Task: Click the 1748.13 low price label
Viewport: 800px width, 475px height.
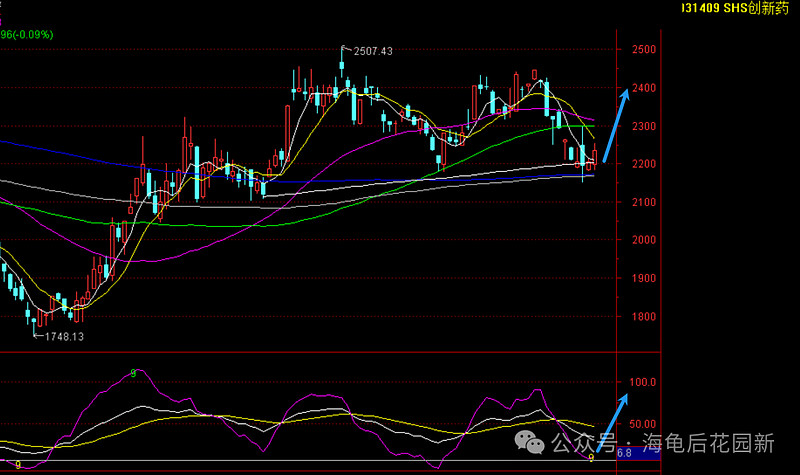Action: pyautogui.click(x=64, y=337)
